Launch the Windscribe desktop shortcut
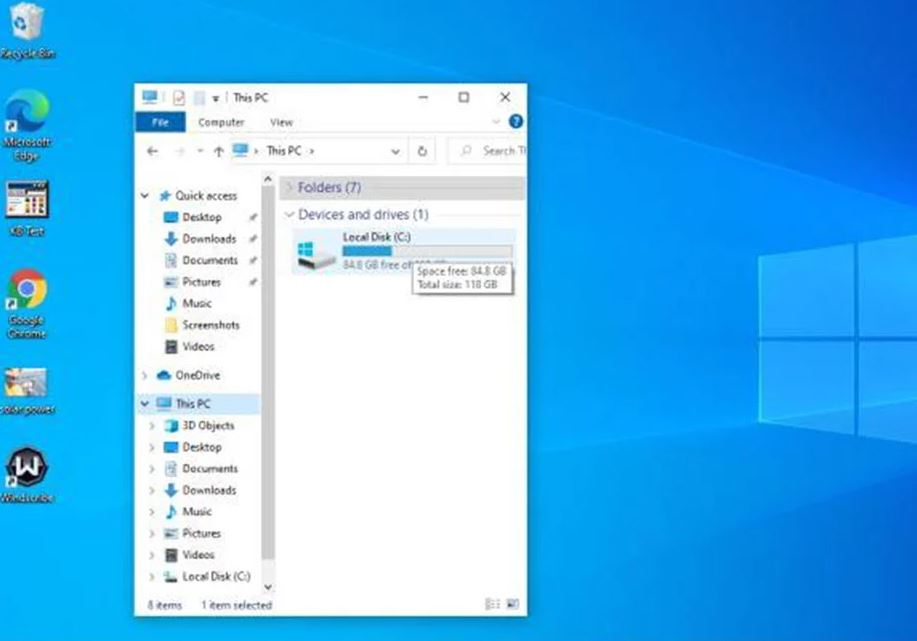Viewport: 917px width, 641px height. click(x=26, y=466)
